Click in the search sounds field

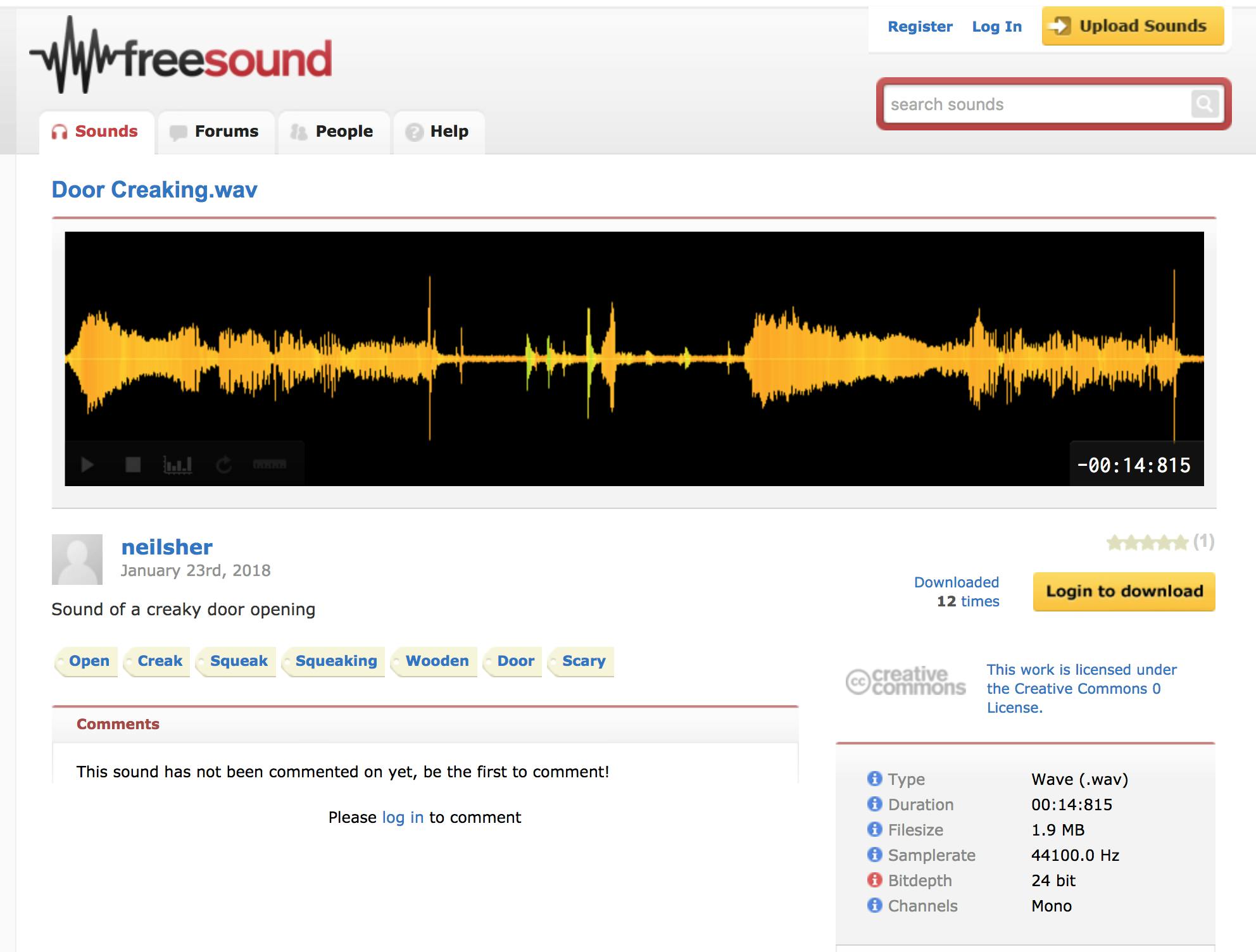click(x=1036, y=104)
